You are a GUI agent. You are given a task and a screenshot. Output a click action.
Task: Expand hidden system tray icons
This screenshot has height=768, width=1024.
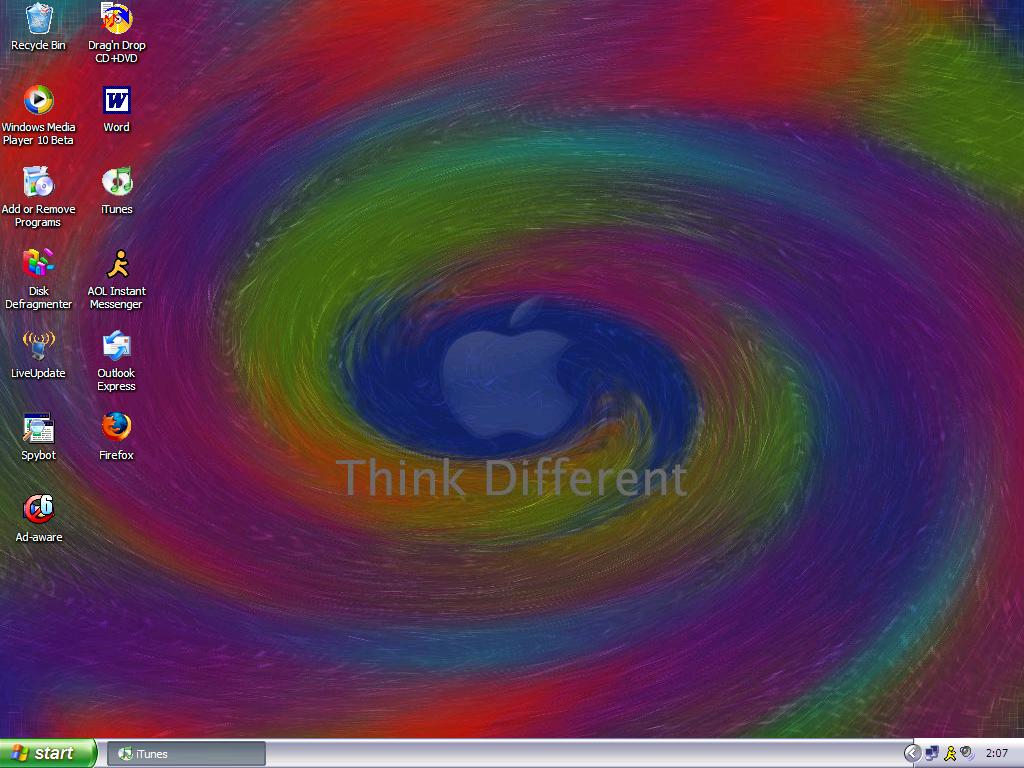pyautogui.click(x=912, y=754)
